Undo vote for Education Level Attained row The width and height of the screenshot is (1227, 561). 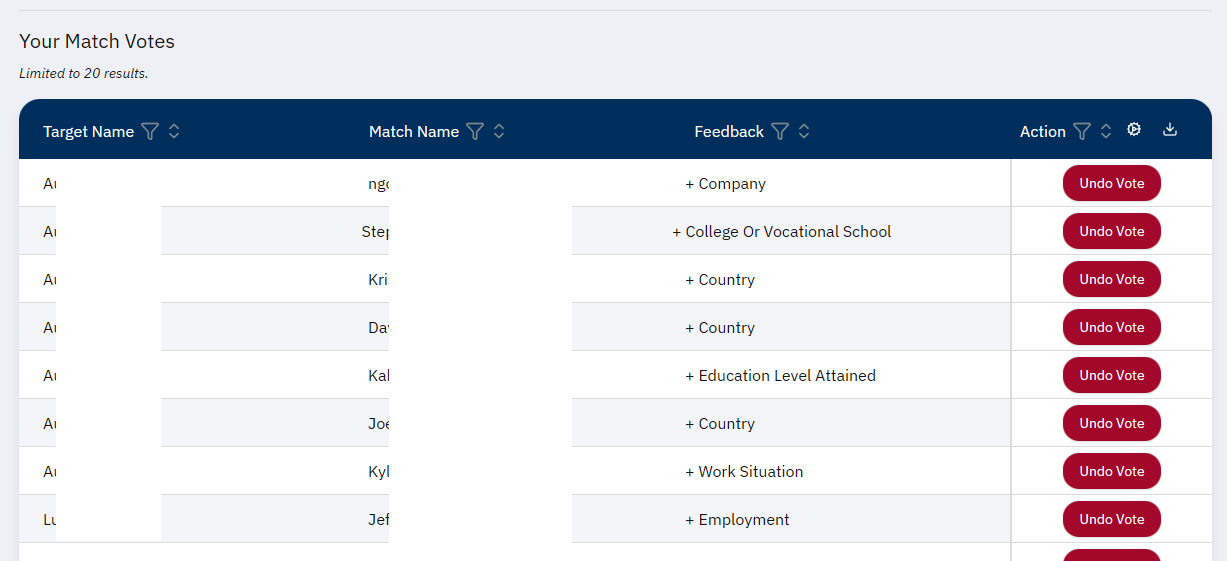(x=1111, y=375)
